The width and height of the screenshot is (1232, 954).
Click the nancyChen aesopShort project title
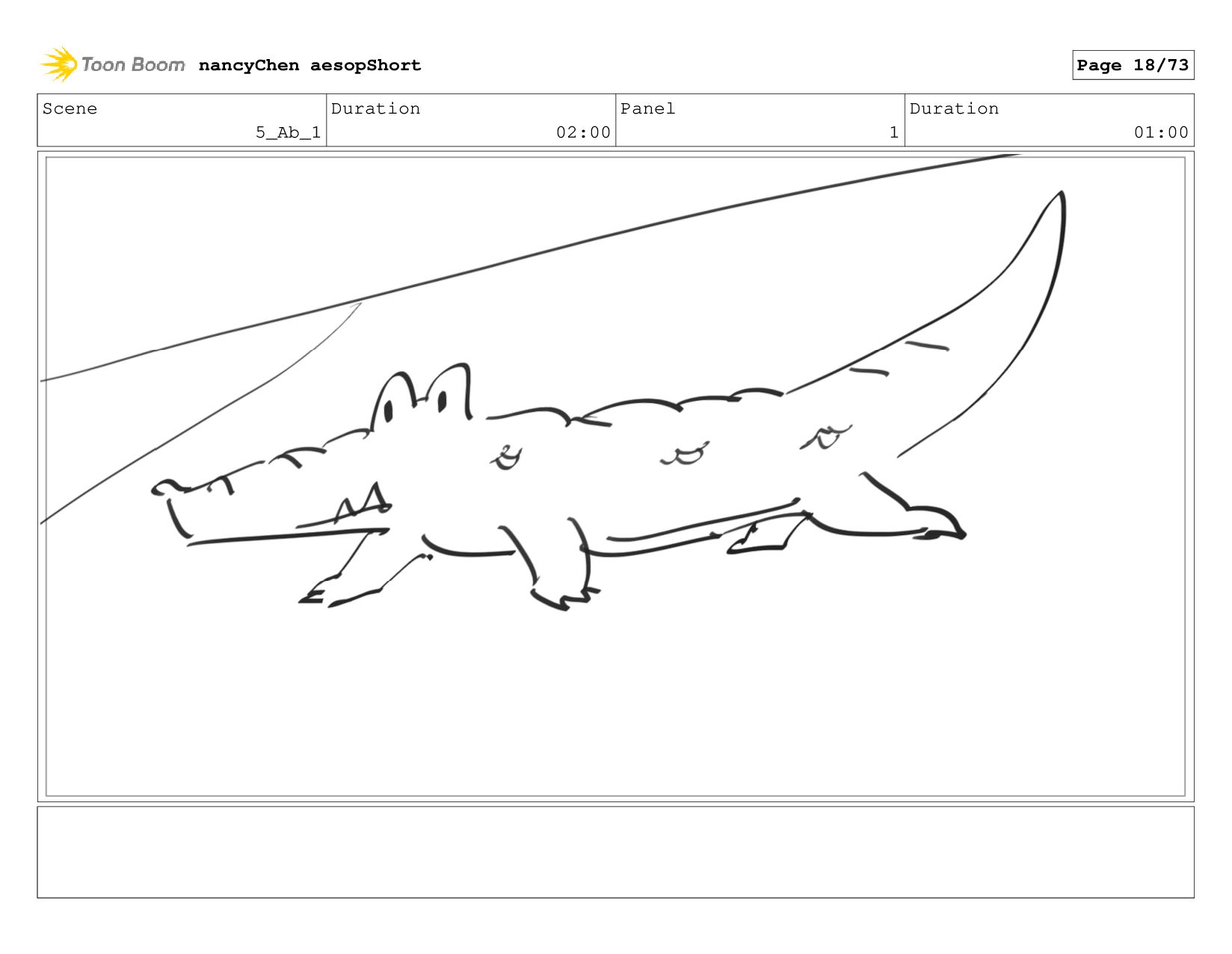[x=309, y=65]
